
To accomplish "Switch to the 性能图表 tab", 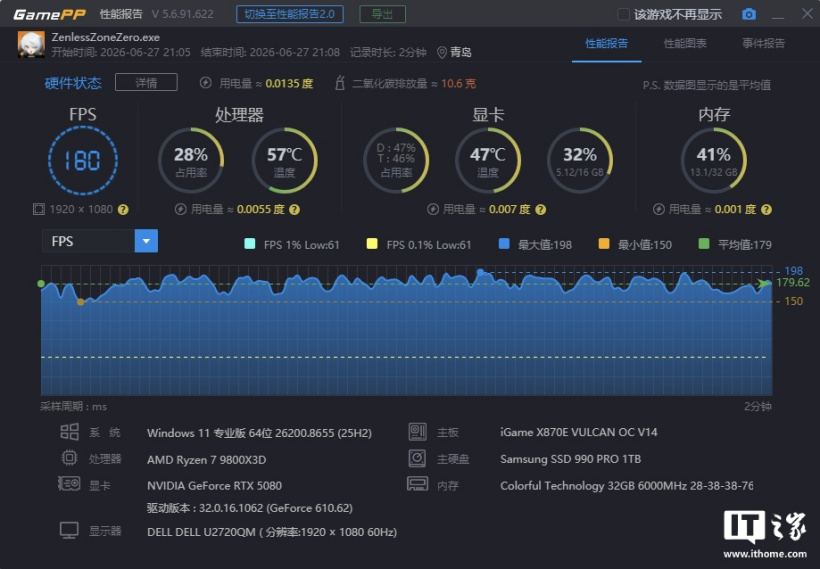I will (685, 43).
